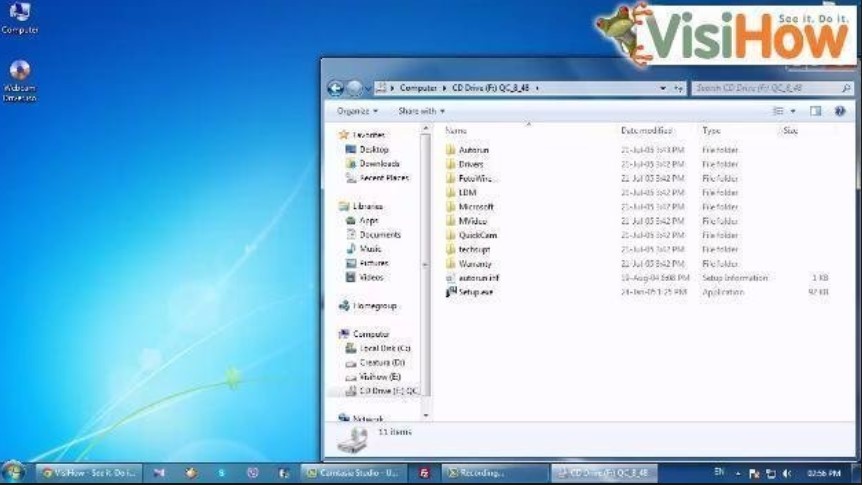Click Libraries in the navigation pane

361,206
